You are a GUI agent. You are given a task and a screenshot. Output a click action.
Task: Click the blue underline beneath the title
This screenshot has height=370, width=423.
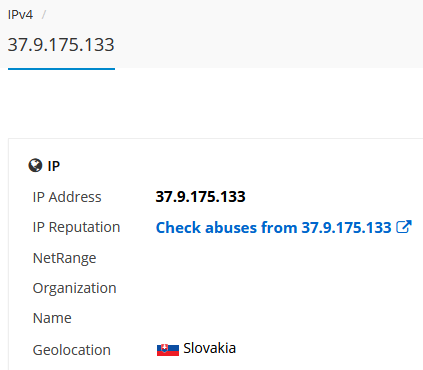[61, 69]
